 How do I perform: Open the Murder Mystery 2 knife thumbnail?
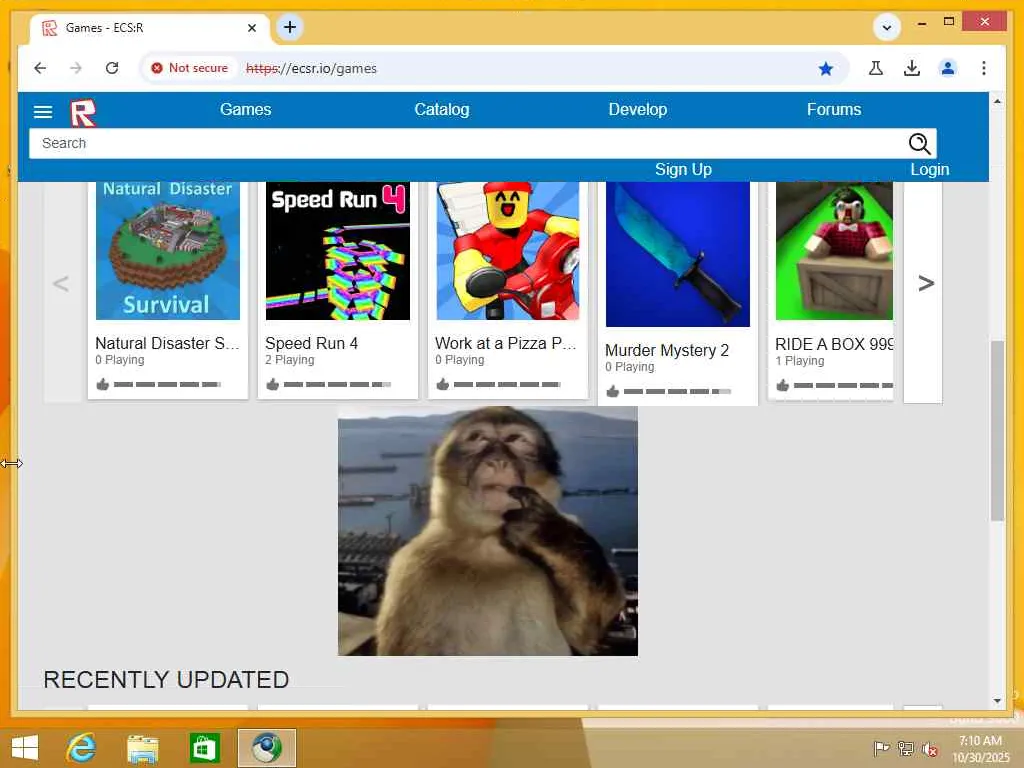pos(678,254)
